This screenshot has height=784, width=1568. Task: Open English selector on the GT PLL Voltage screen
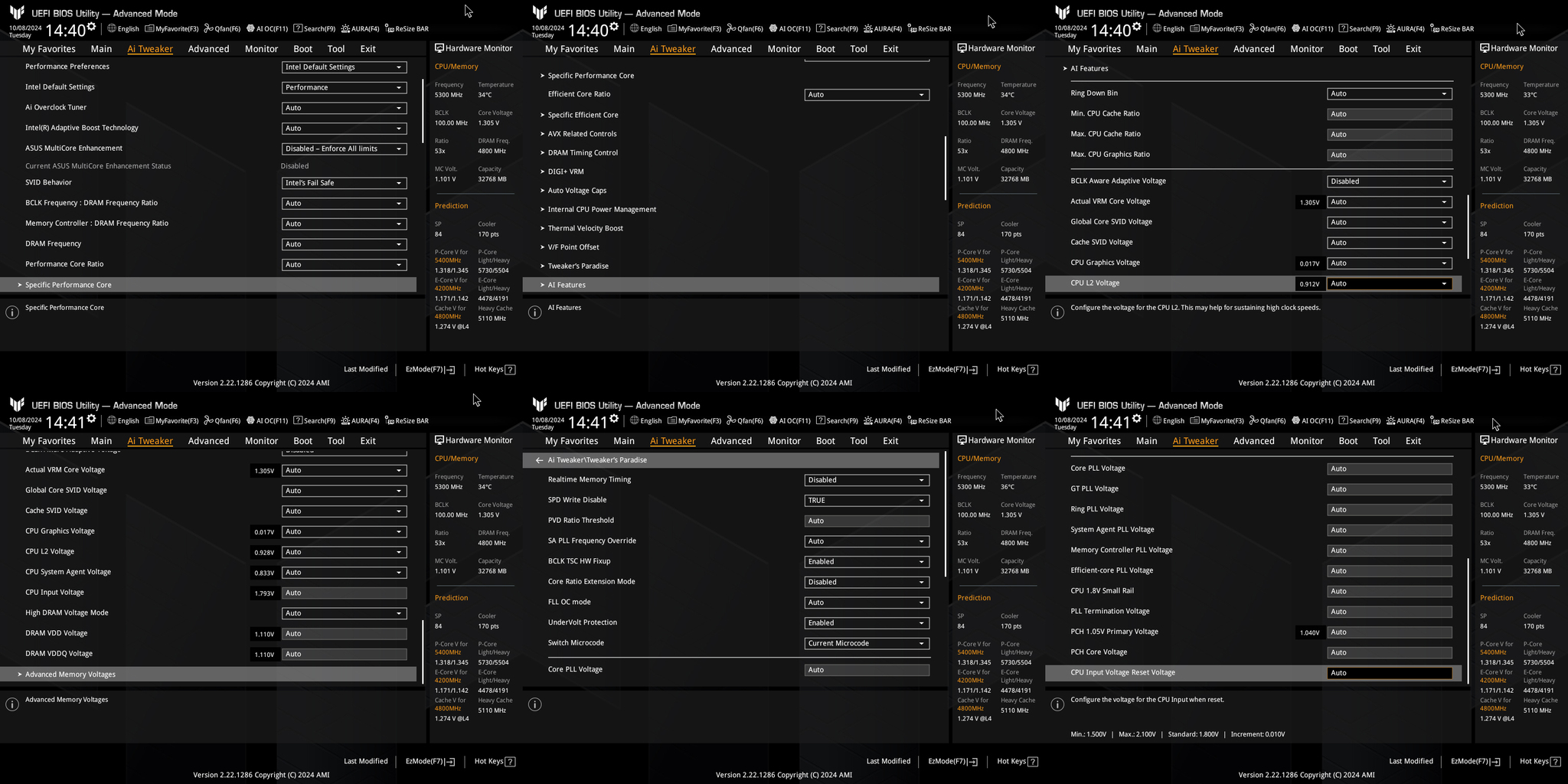[1168, 421]
